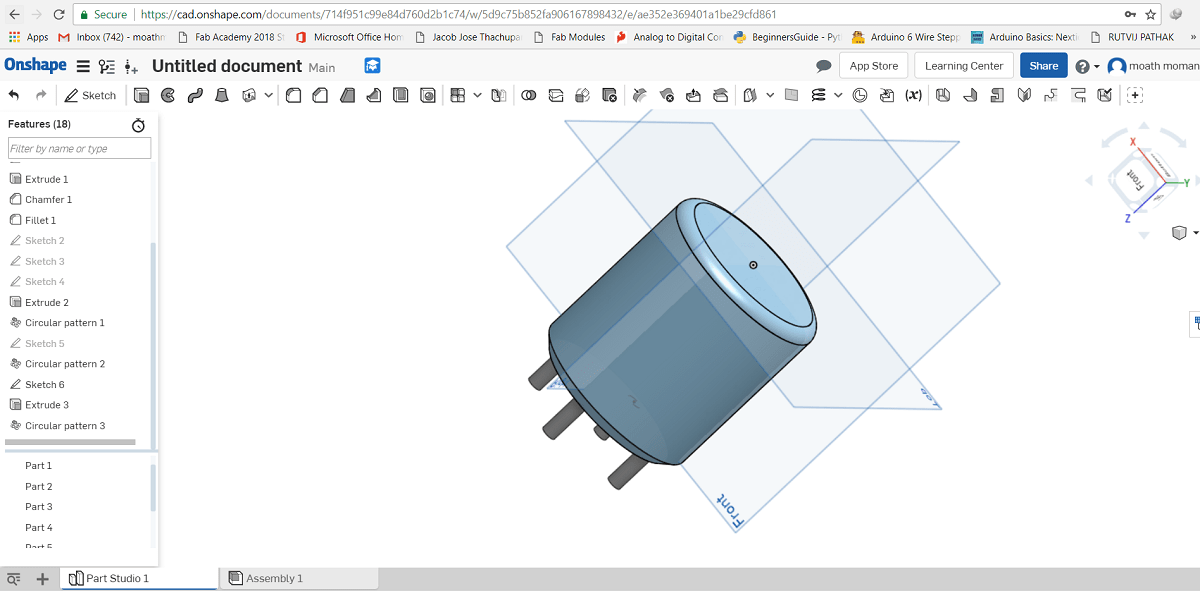Image resolution: width=1200 pixels, height=591 pixels.
Task: Click the Front face of the view cube
Action: 1134,178
